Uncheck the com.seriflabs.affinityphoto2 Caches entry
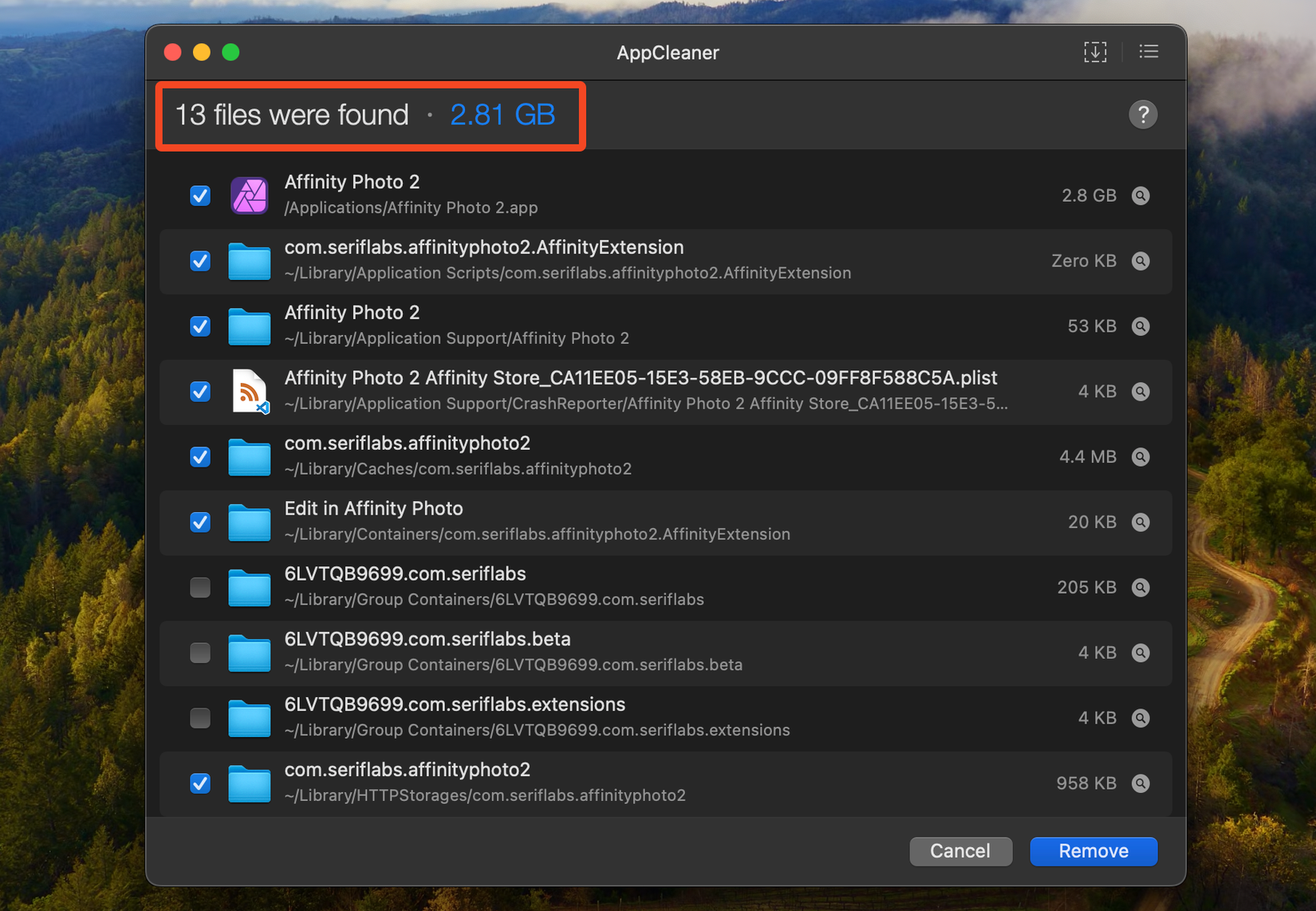This screenshot has height=911, width=1316. pos(199,456)
